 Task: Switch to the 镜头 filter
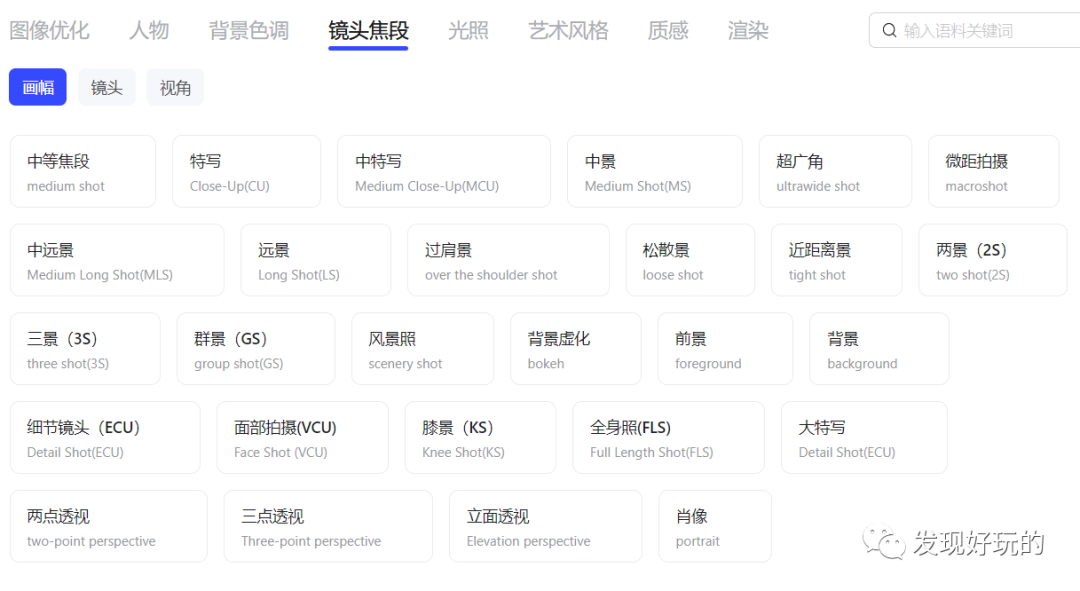pos(107,87)
